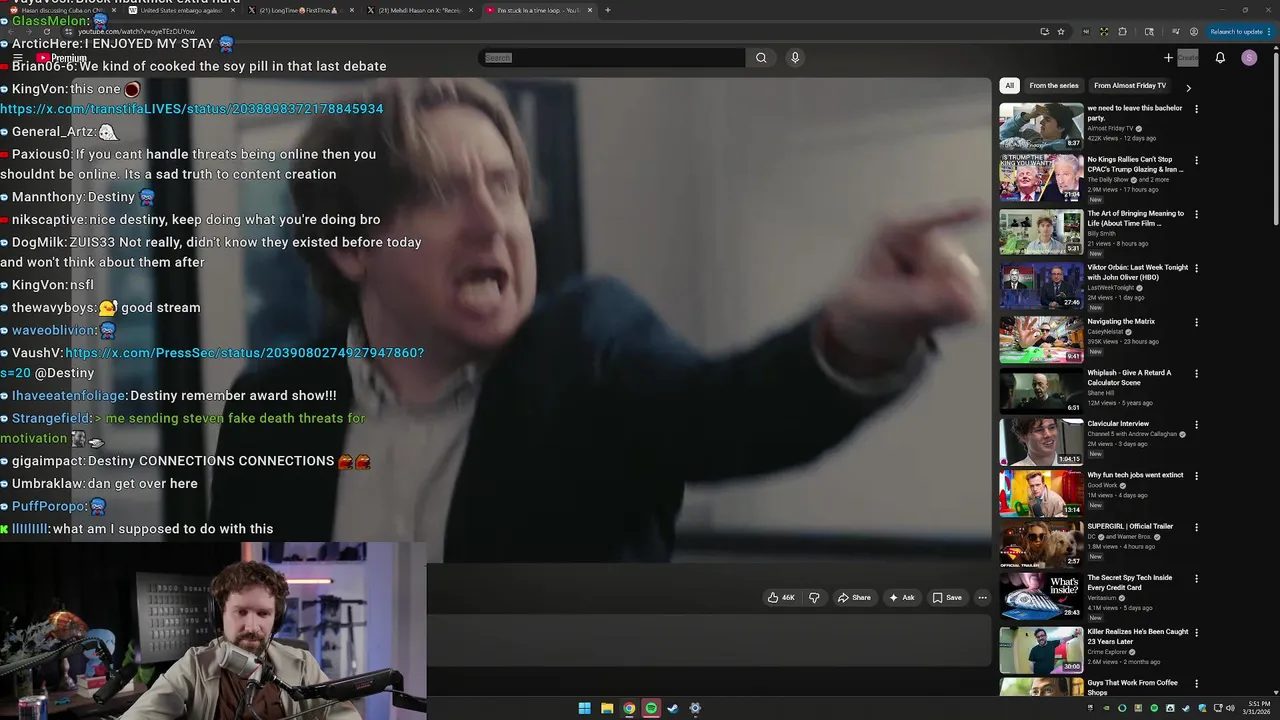
Task: Open options for the Whiplash video
Action: tap(1196, 373)
